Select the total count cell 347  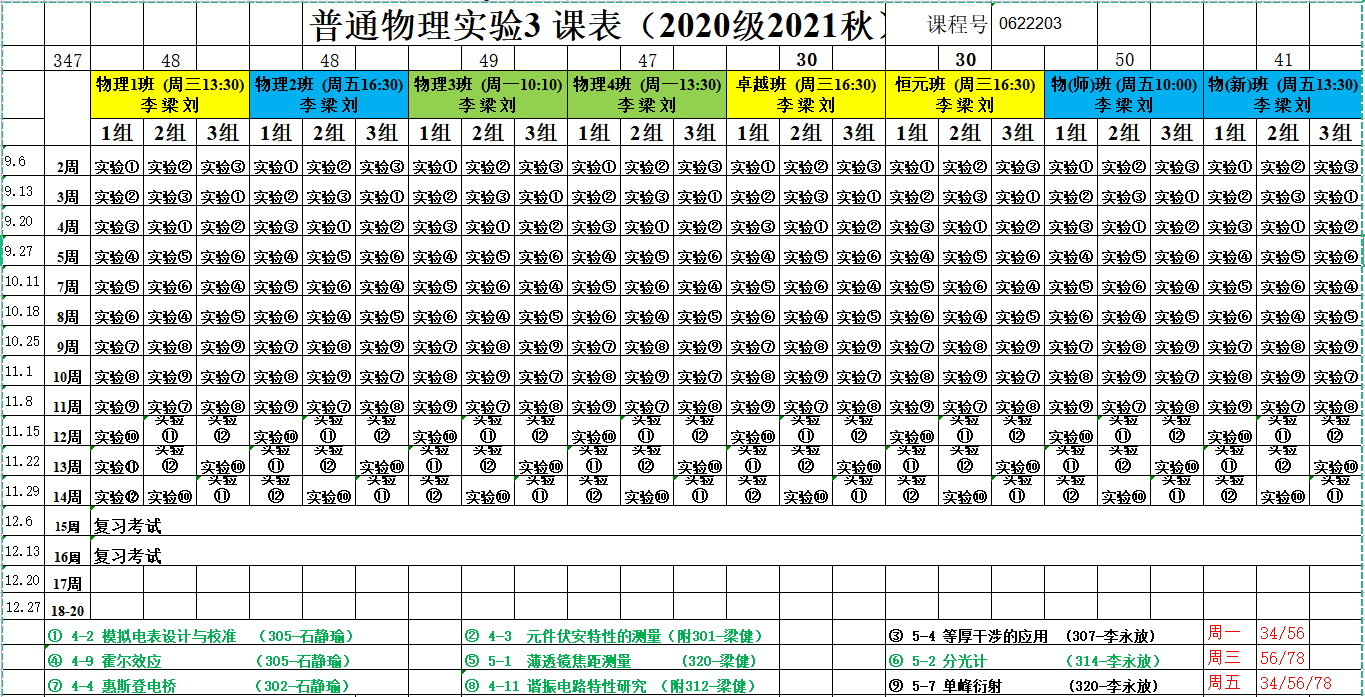click(x=67, y=61)
